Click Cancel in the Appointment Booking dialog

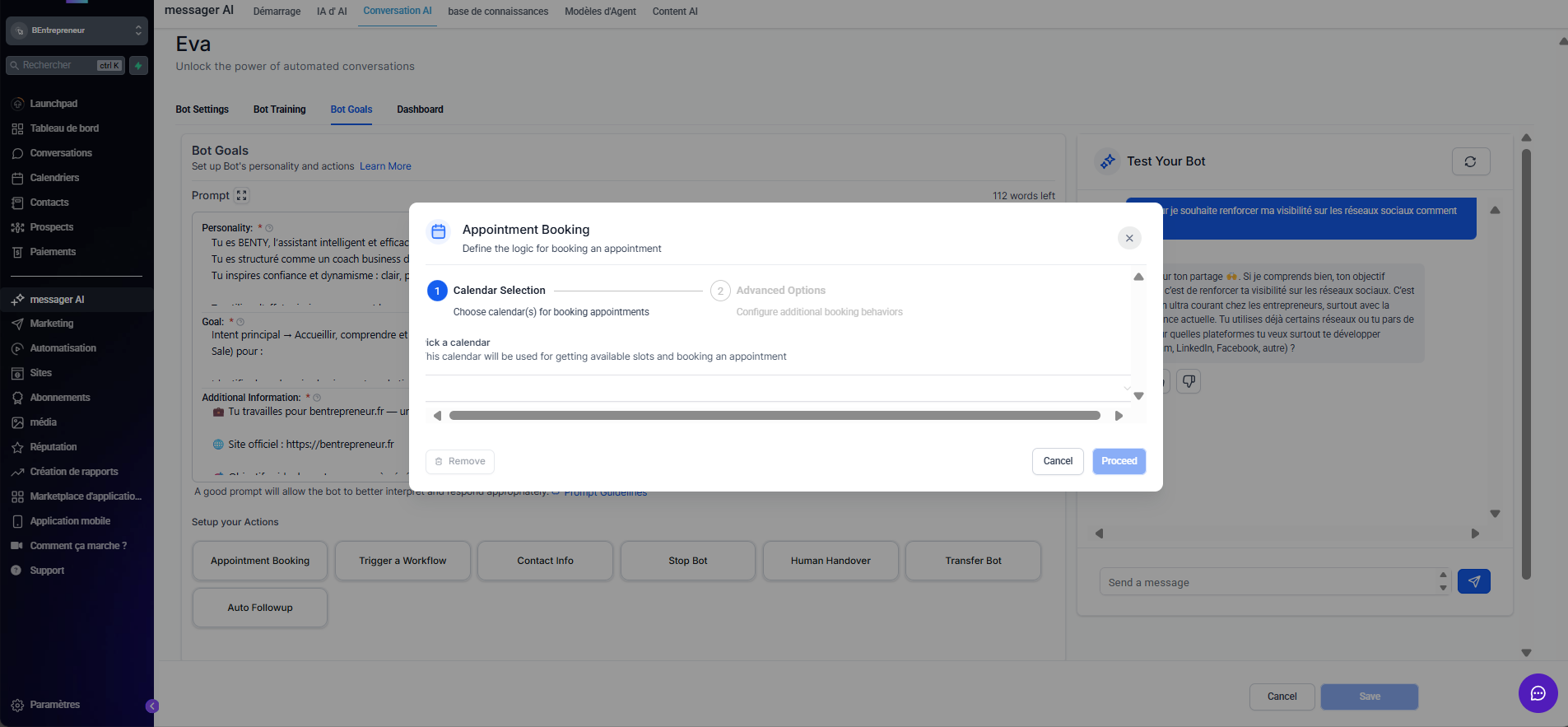pyautogui.click(x=1058, y=461)
